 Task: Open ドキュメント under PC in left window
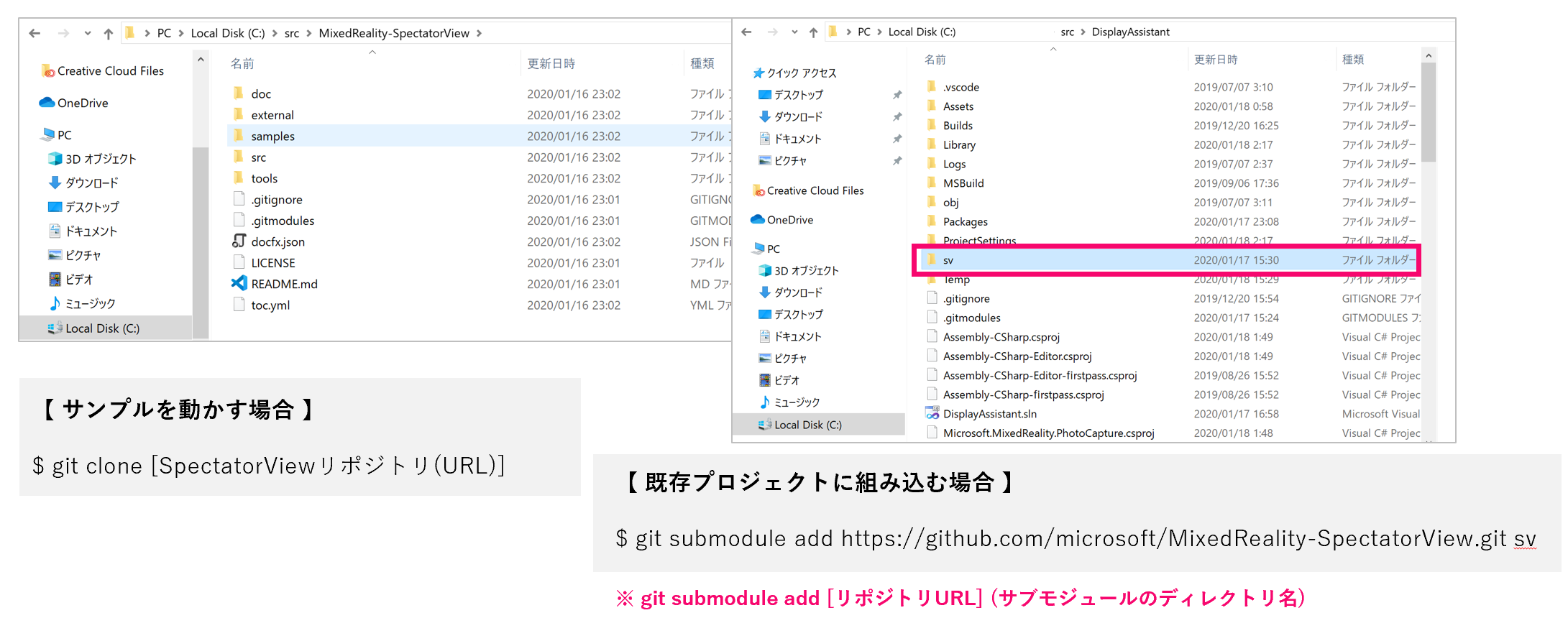tap(83, 231)
